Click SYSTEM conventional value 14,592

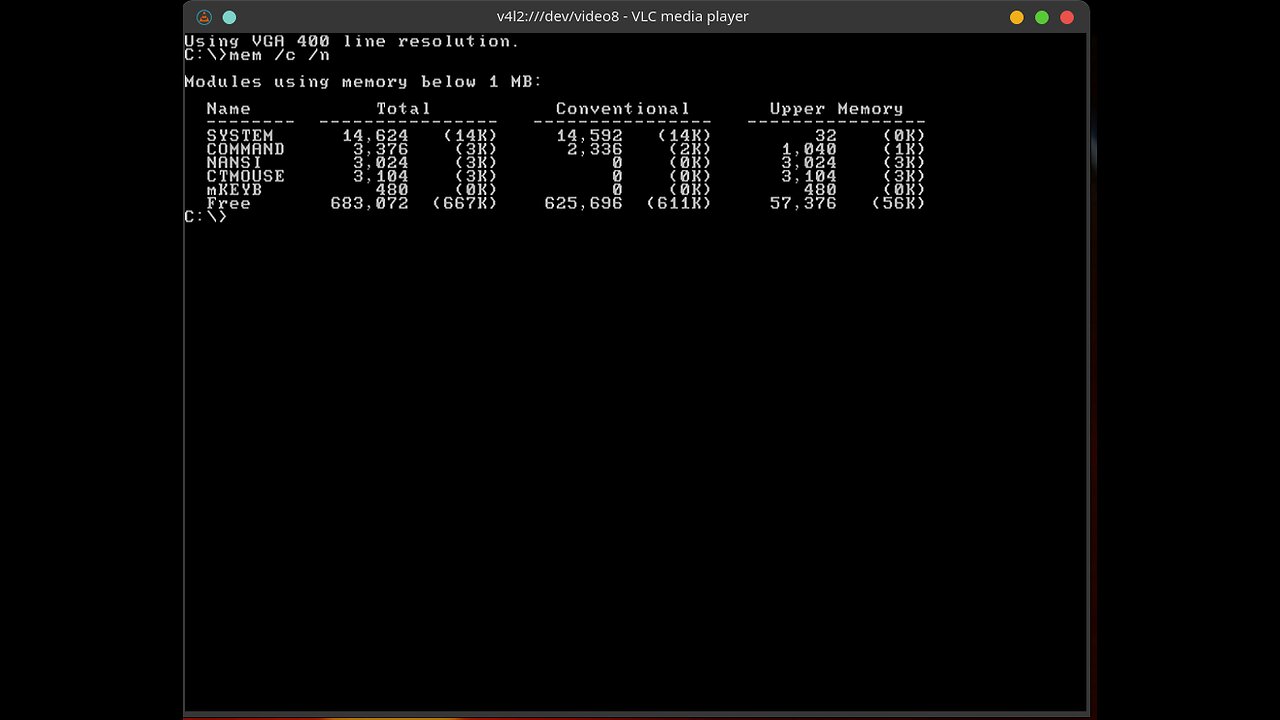pyautogui.click(x=589, y=136)
